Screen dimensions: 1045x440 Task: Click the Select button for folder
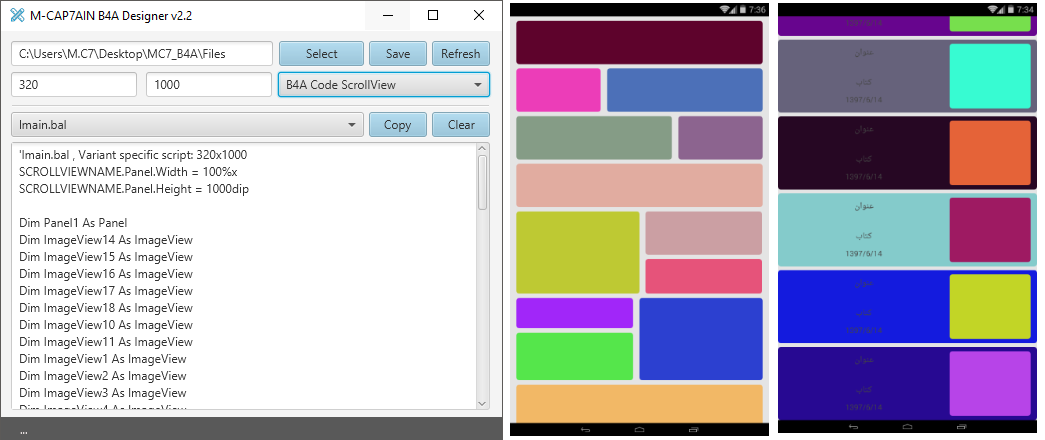(x=321, y=54)
